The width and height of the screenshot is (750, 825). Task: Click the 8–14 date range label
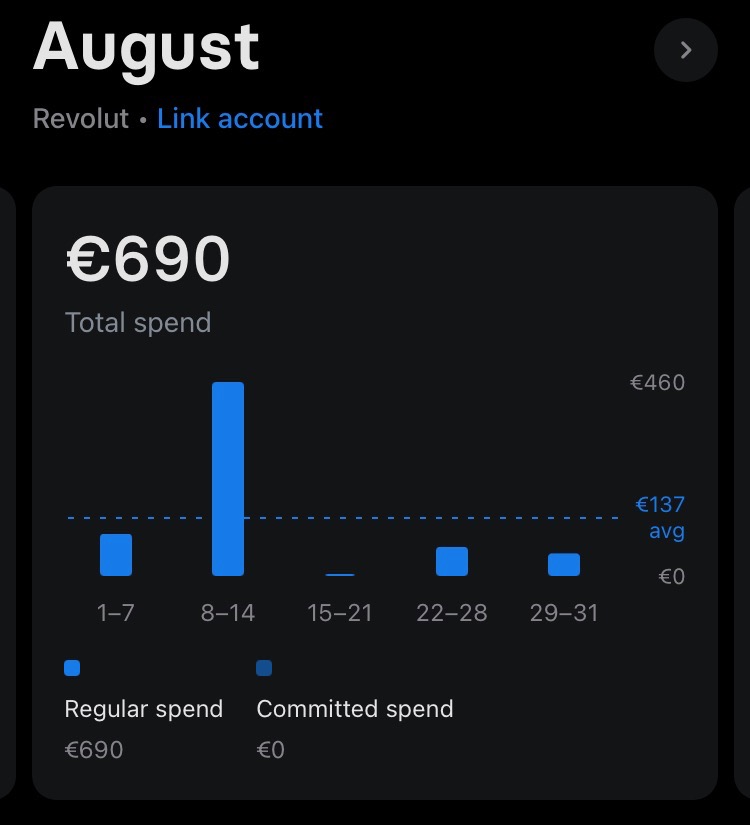(228, 613)
